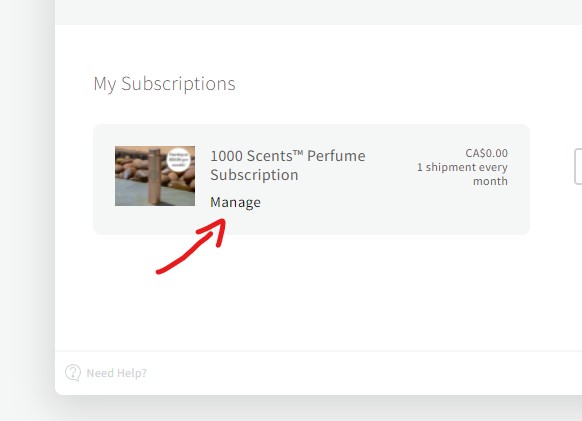Click the red arrow annotation

192,246
